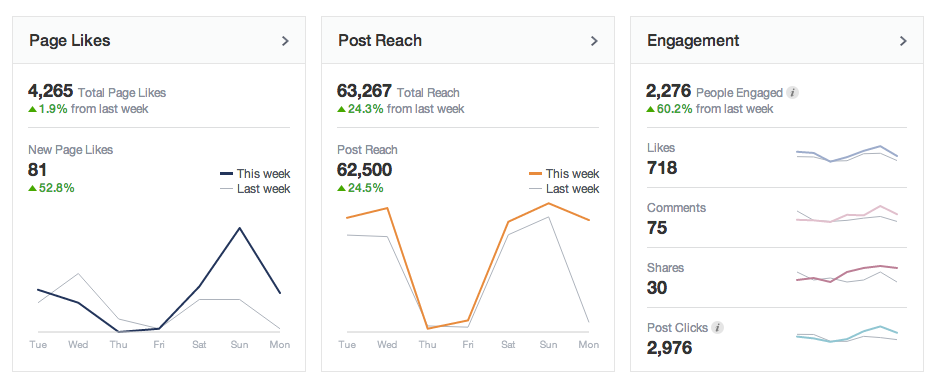Open Engagement details chevron arrow

tap(903, 41)
